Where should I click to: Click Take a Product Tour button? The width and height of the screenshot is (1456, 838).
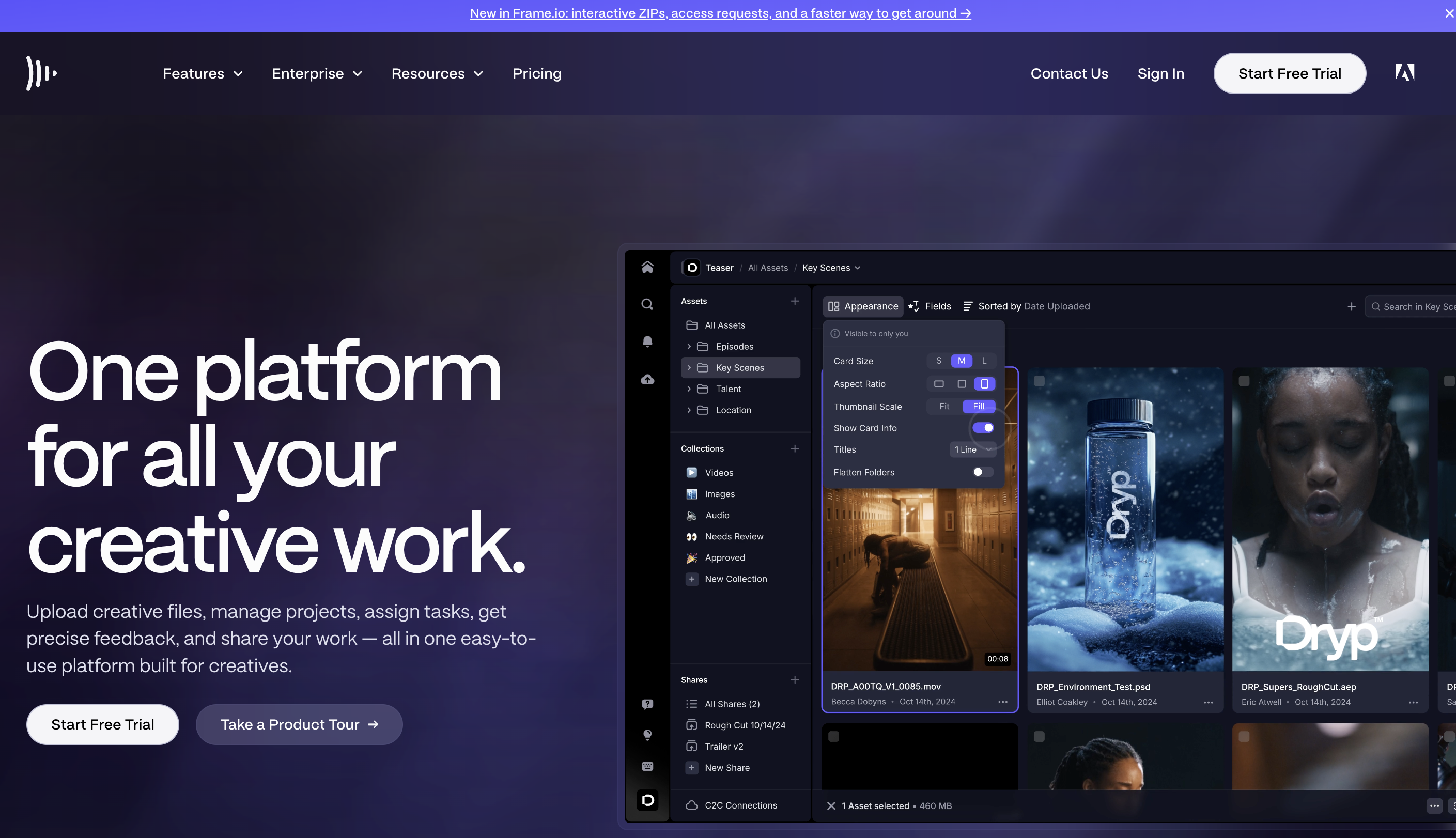299,725
